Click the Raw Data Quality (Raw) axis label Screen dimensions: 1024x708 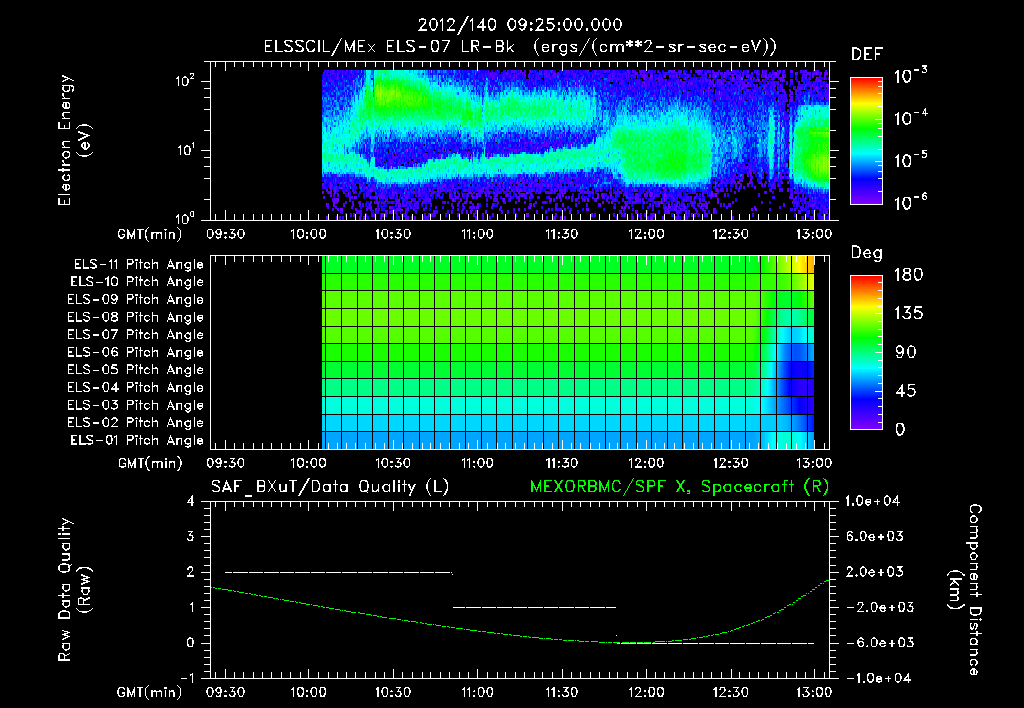(x=74, y=590)
